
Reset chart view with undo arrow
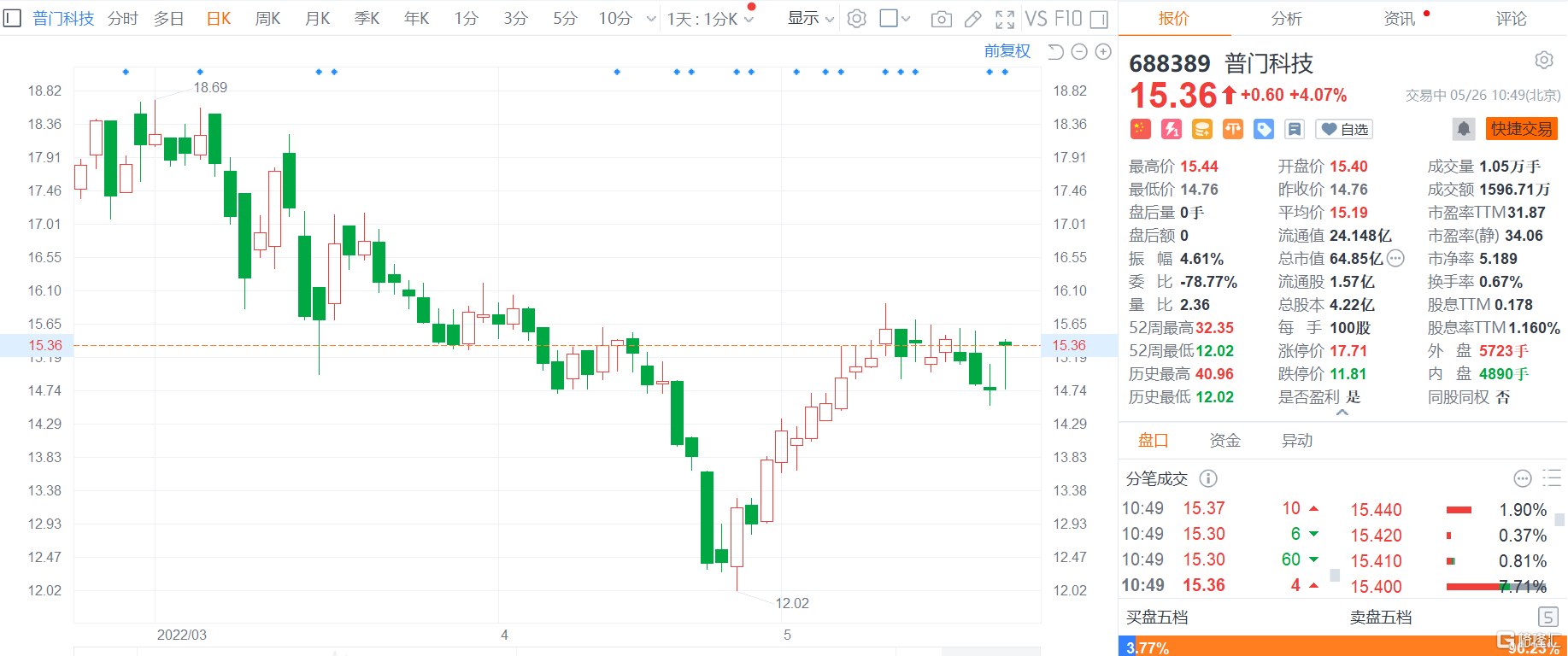coord(1055,52)
